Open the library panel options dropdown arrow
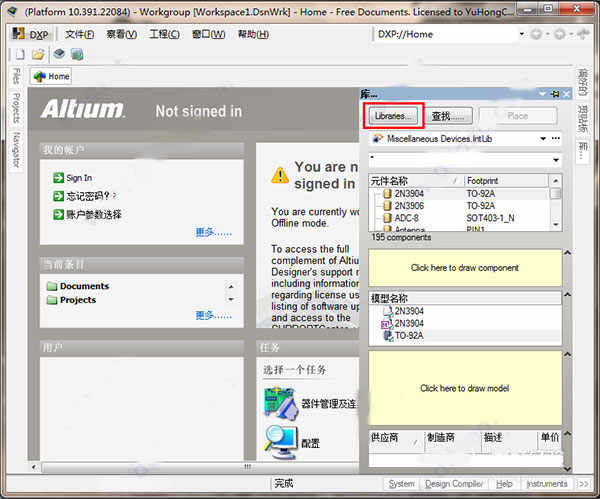Screen dimensions: 600x499 [542, 94]
